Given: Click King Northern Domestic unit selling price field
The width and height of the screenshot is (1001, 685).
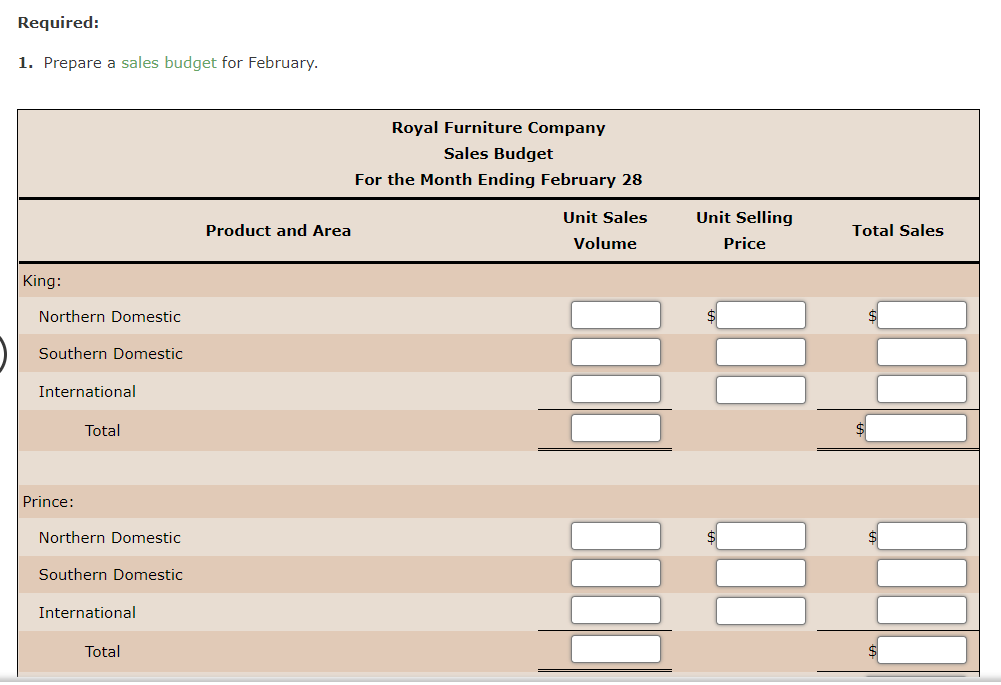Looking at the screenshot, I should coord(760,315).
